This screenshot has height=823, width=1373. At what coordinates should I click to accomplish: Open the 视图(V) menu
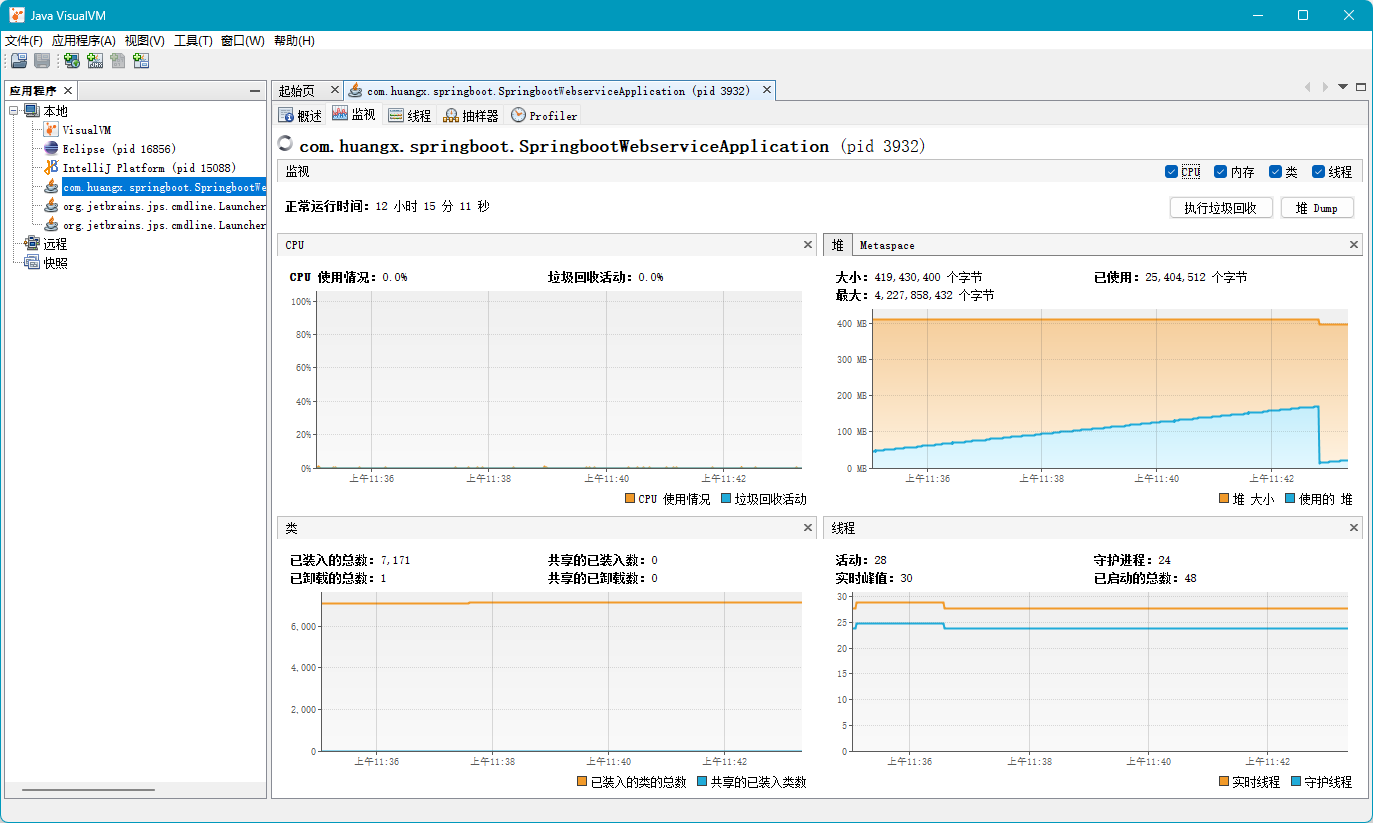[144, 41]
